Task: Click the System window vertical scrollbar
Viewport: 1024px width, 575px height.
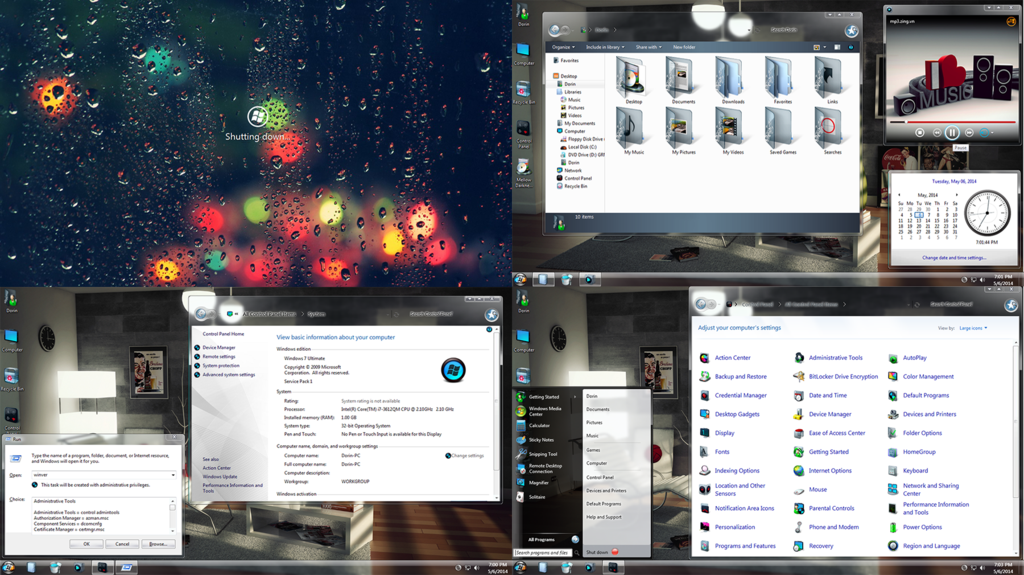Action: point(496,413)
